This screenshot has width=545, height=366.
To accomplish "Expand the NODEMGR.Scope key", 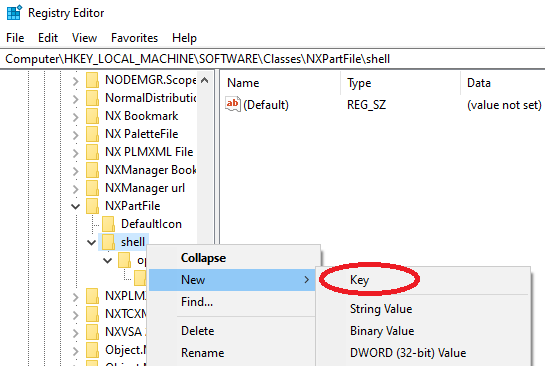I will tap(76, 81).
